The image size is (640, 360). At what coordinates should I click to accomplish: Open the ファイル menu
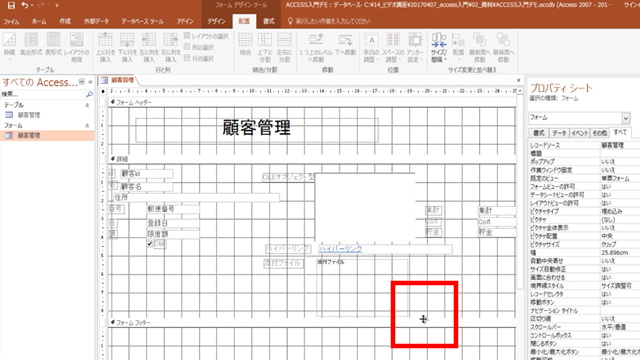coord(11,21)
